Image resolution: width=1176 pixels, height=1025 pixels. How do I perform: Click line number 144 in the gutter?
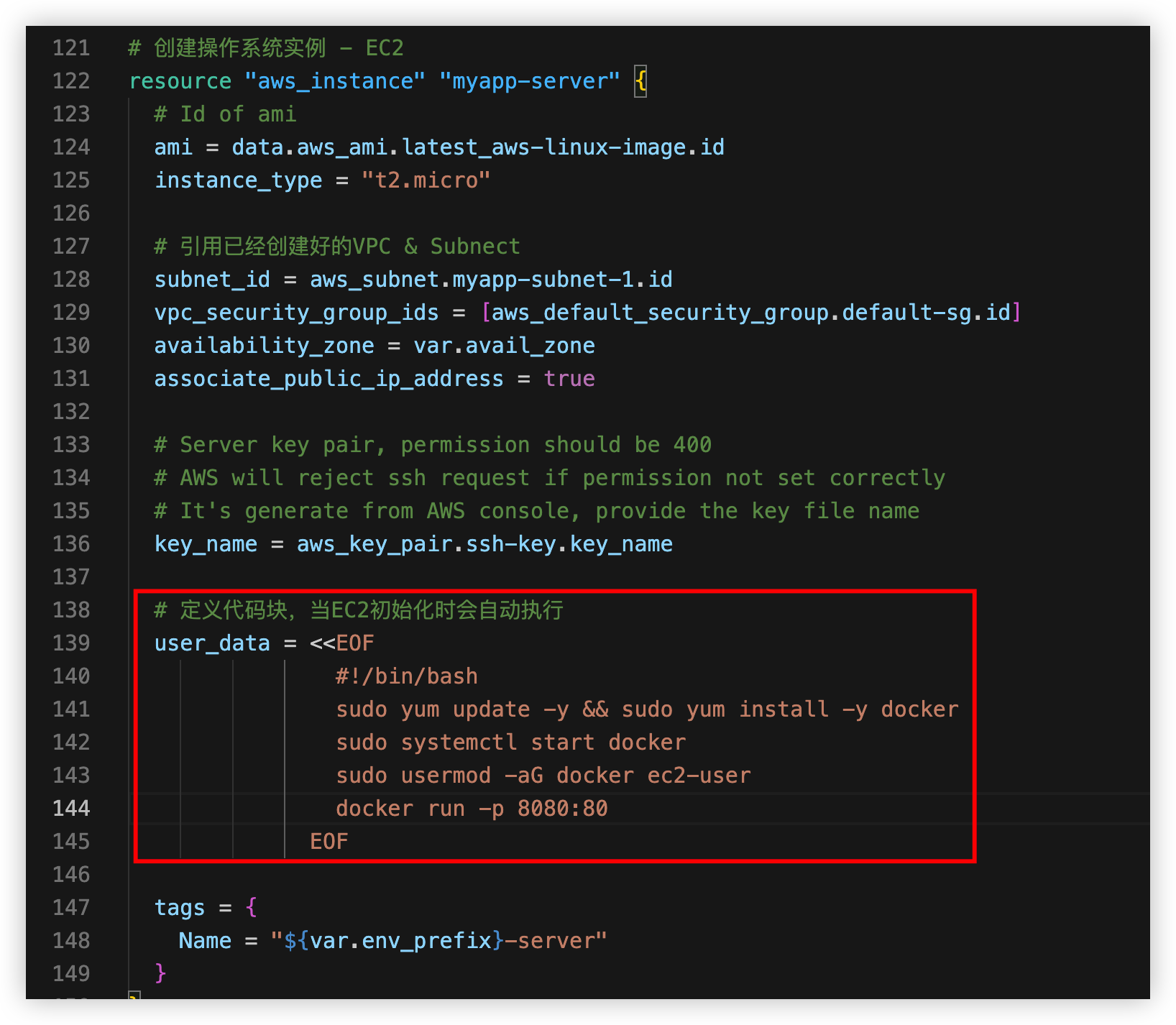[x=71, y=809]
